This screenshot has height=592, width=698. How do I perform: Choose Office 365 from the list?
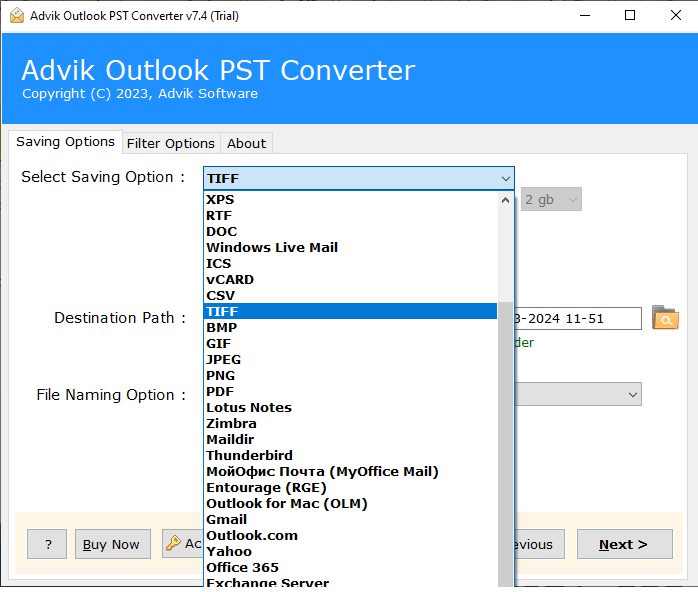[x=350, y=568]
